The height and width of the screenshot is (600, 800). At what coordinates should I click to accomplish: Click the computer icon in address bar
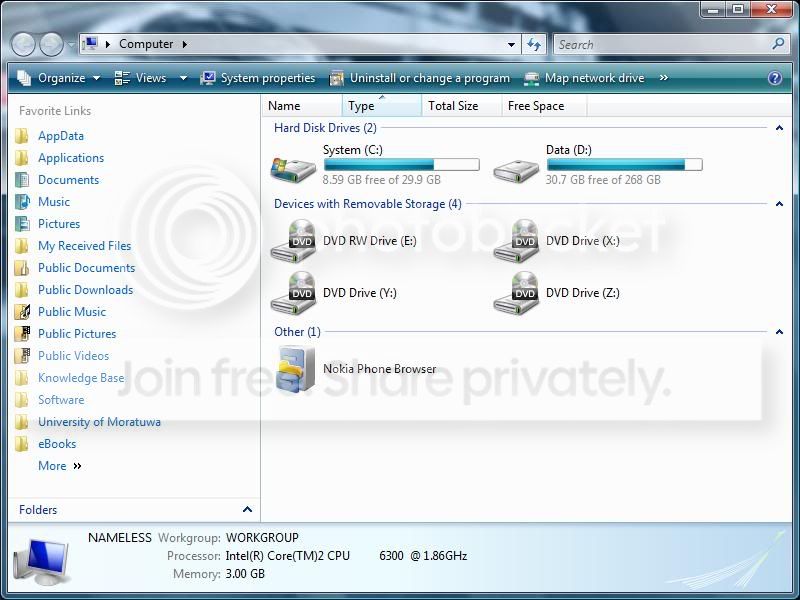click(90, 44)
